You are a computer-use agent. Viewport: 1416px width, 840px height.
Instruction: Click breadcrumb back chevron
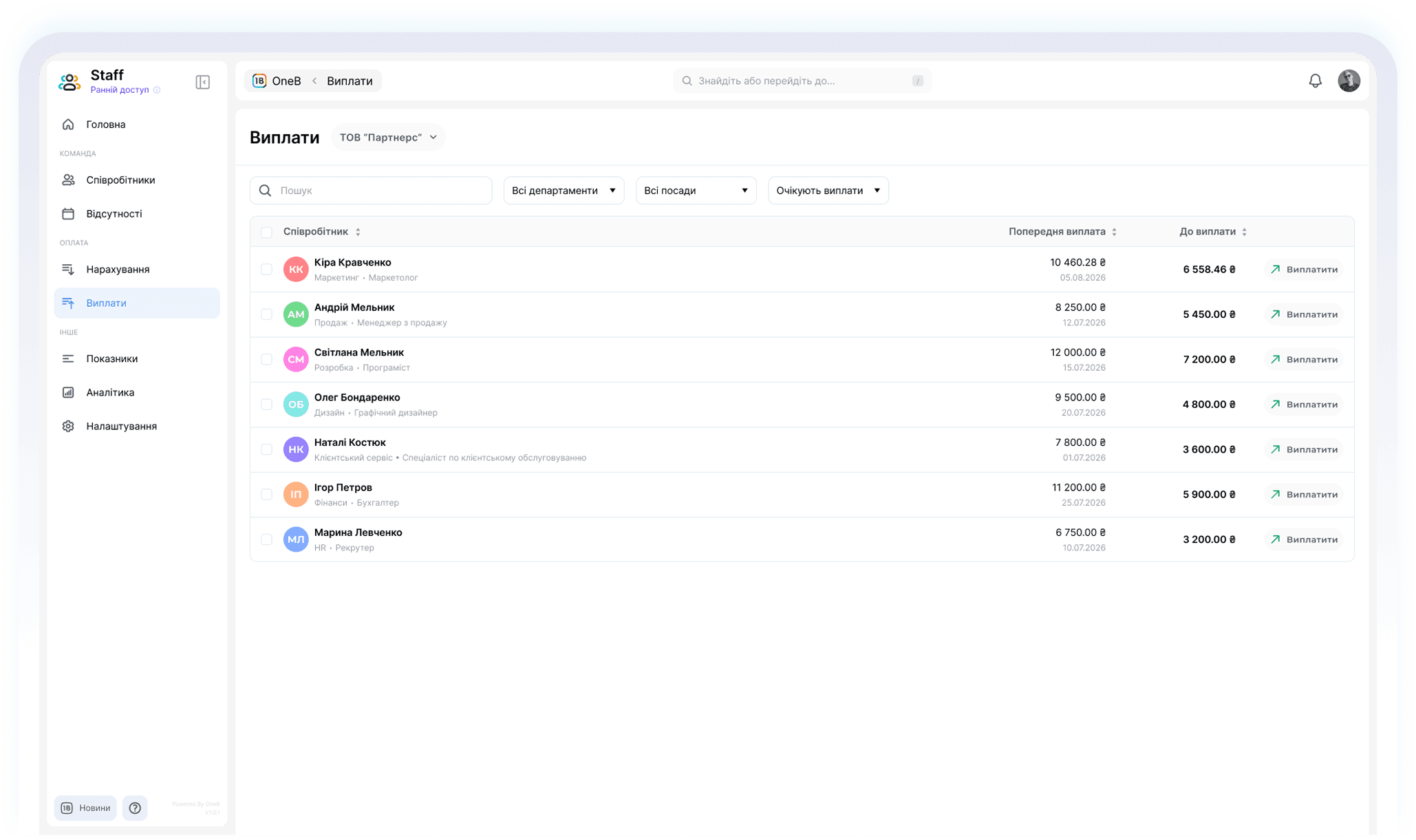[x=314, y=80]
